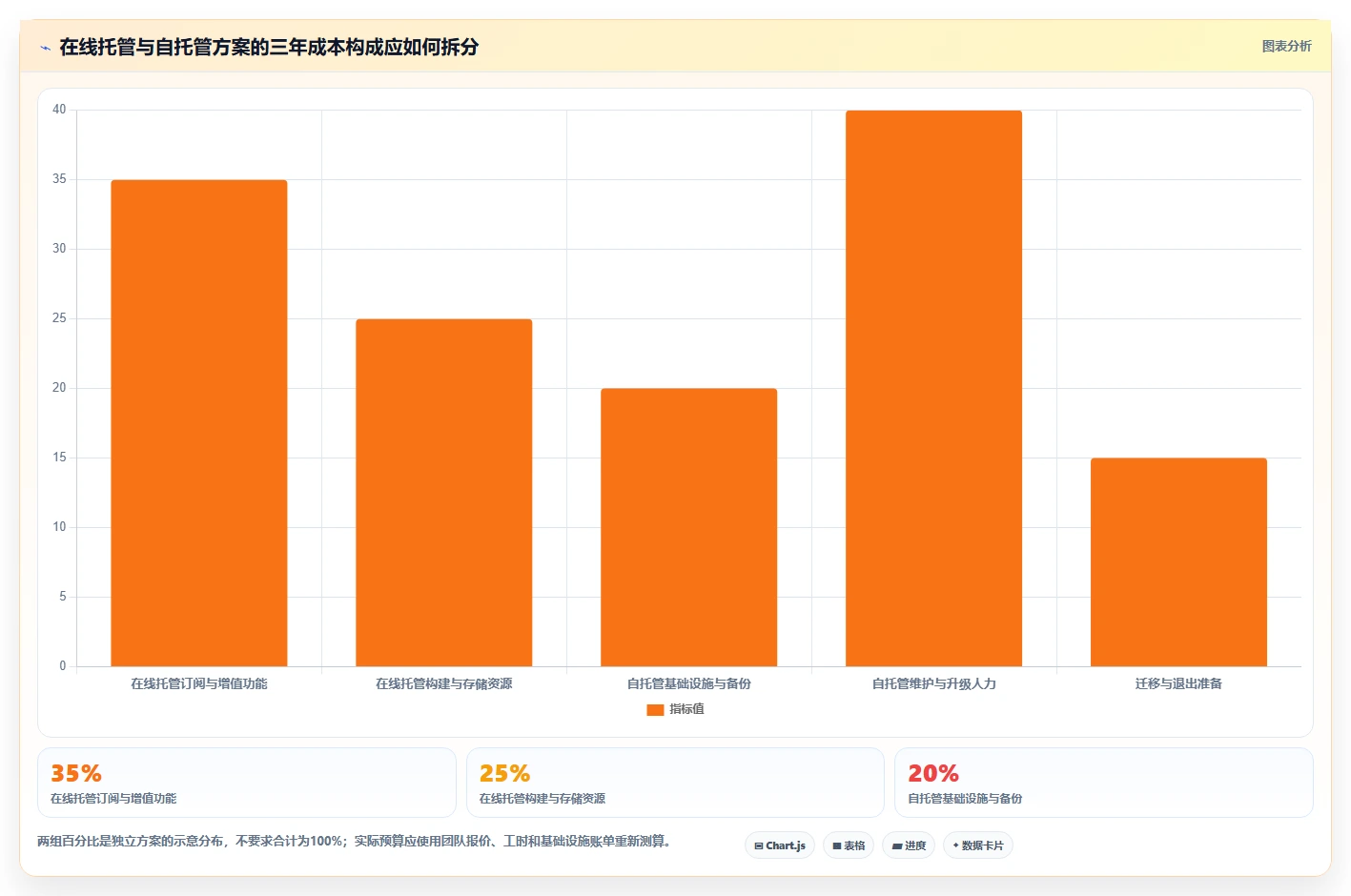This screenshot has width=1351, height=896.
Task: Open the 35% data card
Action: tap(247, 783)
